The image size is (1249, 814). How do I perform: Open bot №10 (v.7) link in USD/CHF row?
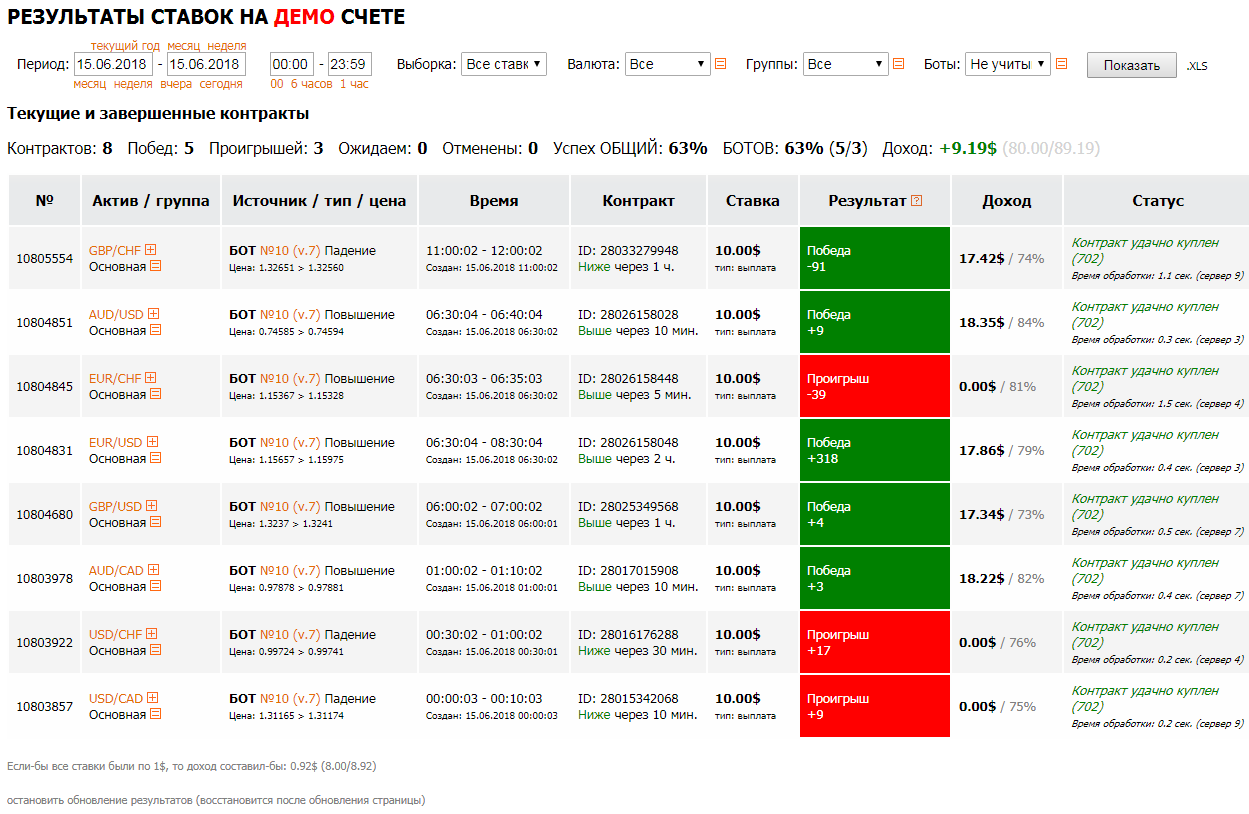pyautogui.click(x=290, y=635)
